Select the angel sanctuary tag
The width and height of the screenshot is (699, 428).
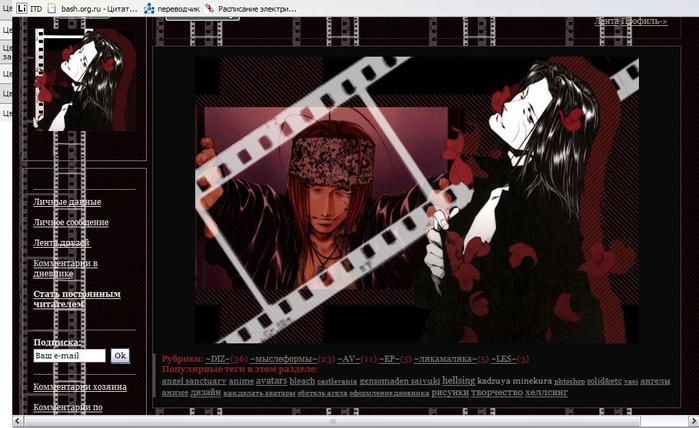(x=194, y=381)
